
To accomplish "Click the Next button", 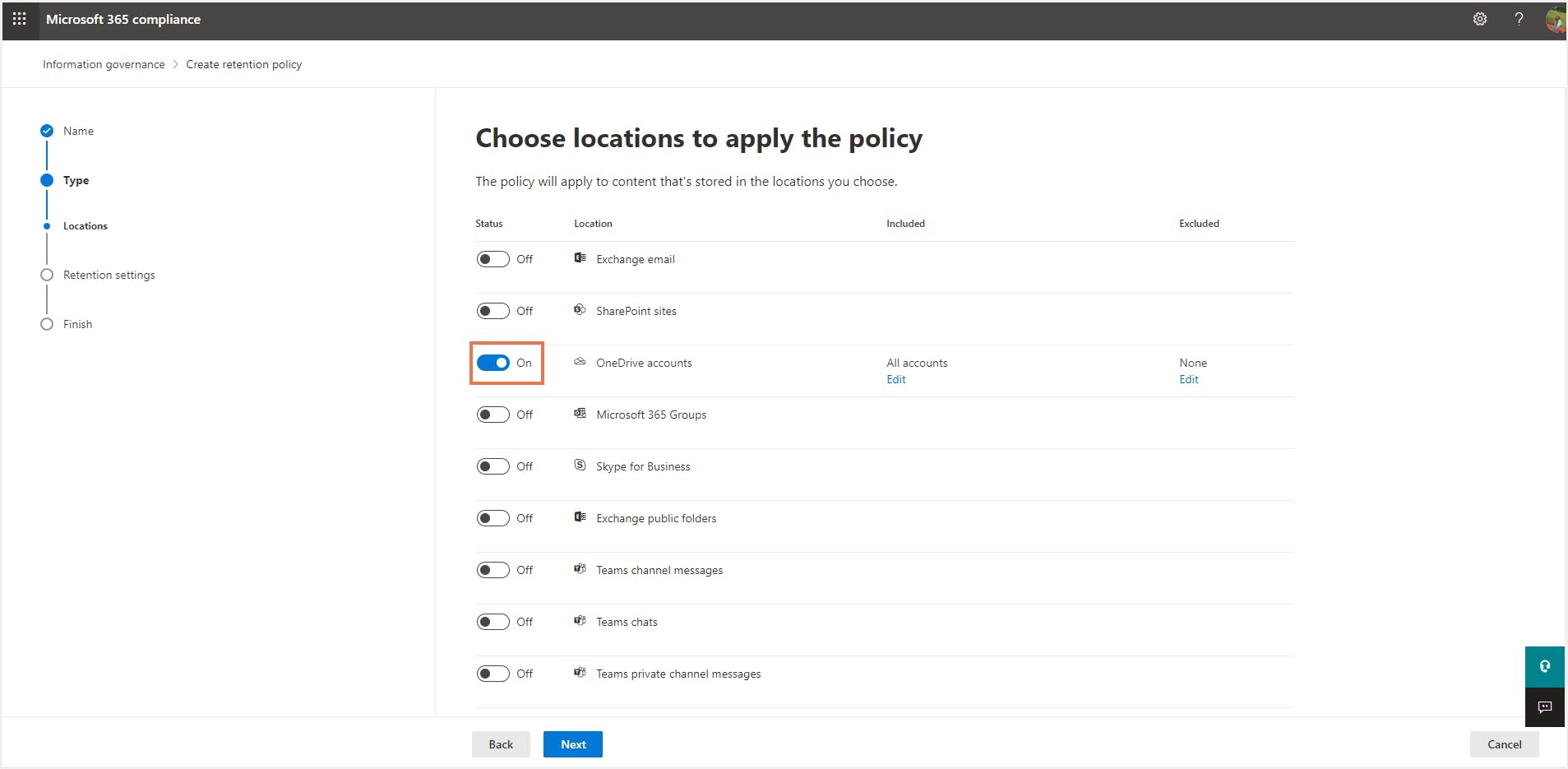I will tap(573, 744).
